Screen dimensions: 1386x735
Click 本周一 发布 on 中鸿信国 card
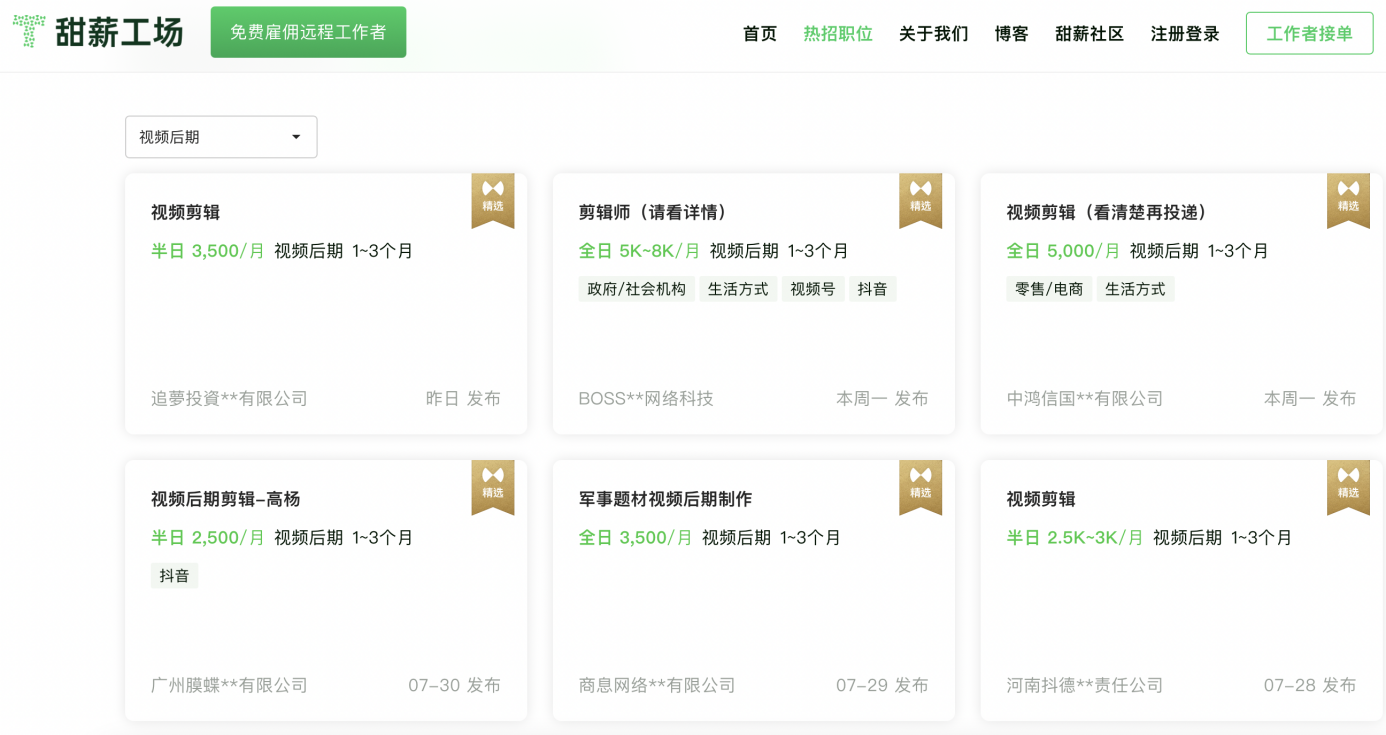1310,398
